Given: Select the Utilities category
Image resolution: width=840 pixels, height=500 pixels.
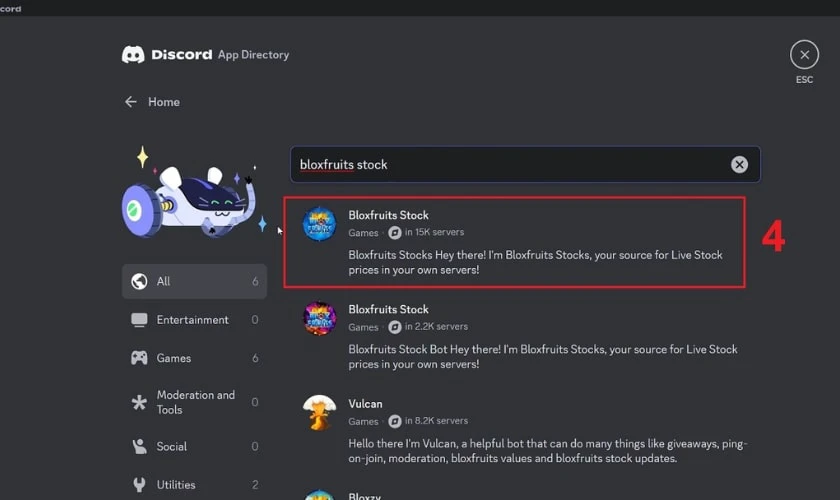Looking at the screenshot, I should [x=194, y=485].
